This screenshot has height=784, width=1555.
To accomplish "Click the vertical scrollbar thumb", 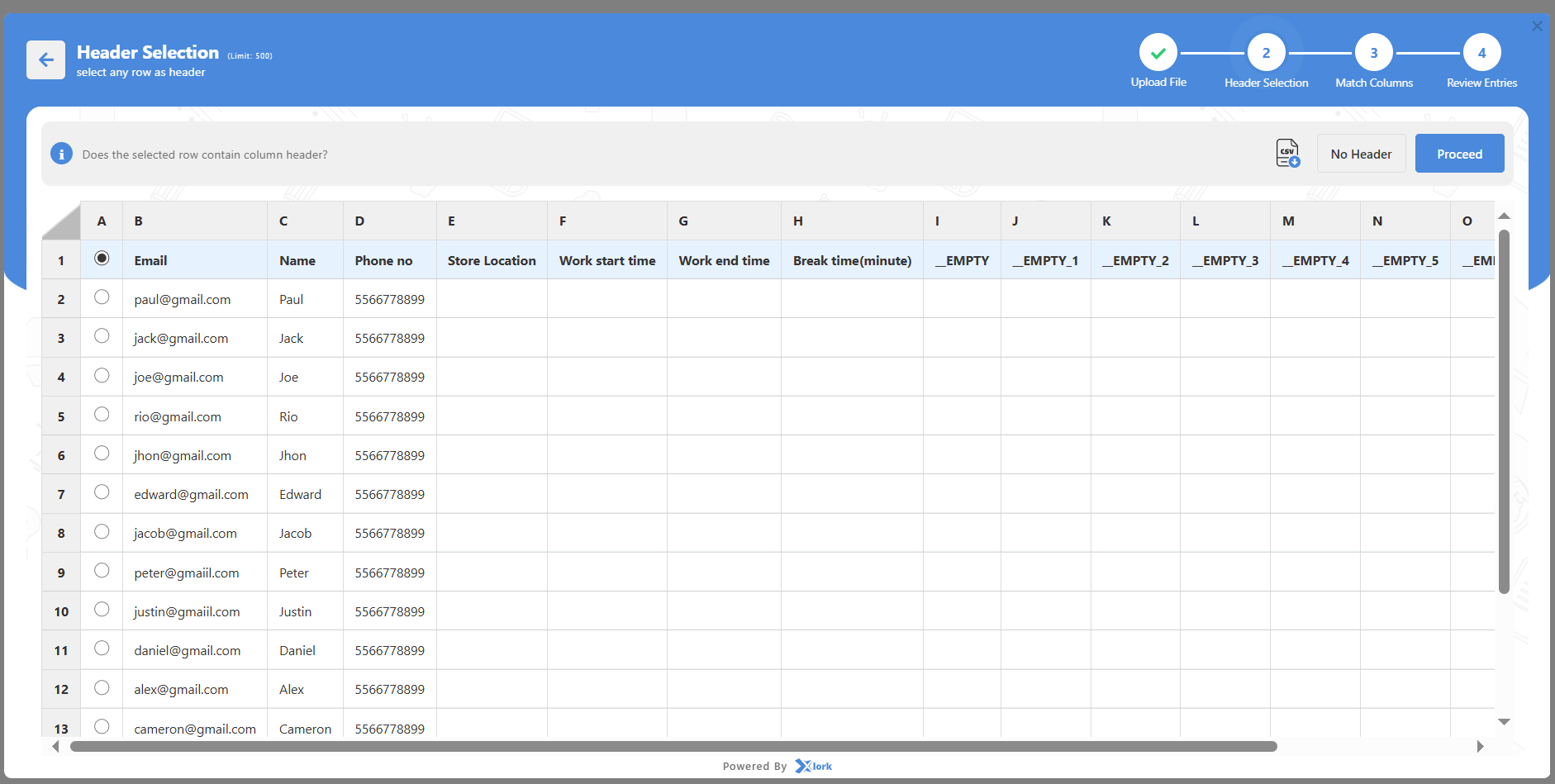I will click(1504, 413).
